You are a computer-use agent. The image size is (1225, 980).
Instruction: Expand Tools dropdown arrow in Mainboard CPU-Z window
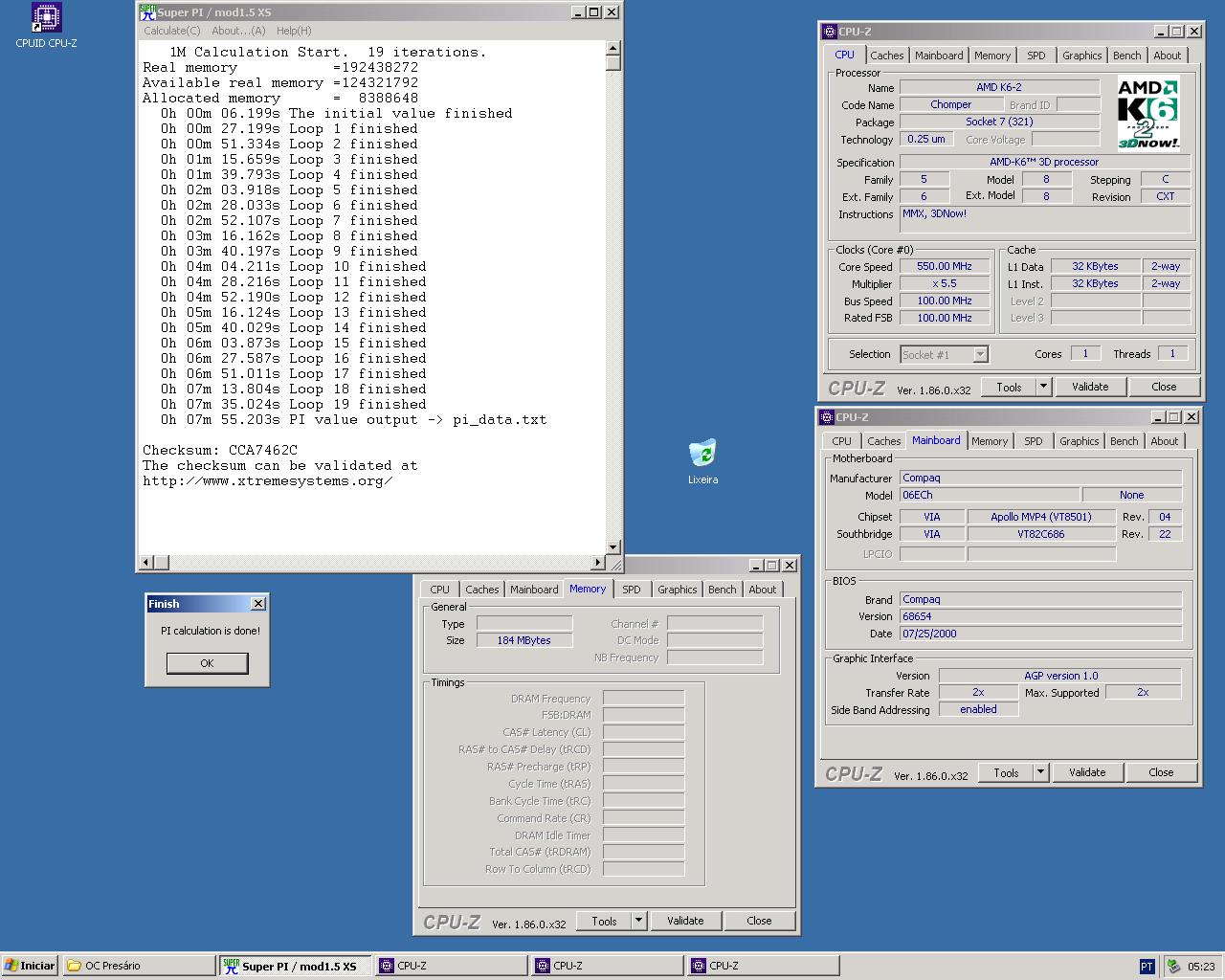click(x=1041, y=772)
